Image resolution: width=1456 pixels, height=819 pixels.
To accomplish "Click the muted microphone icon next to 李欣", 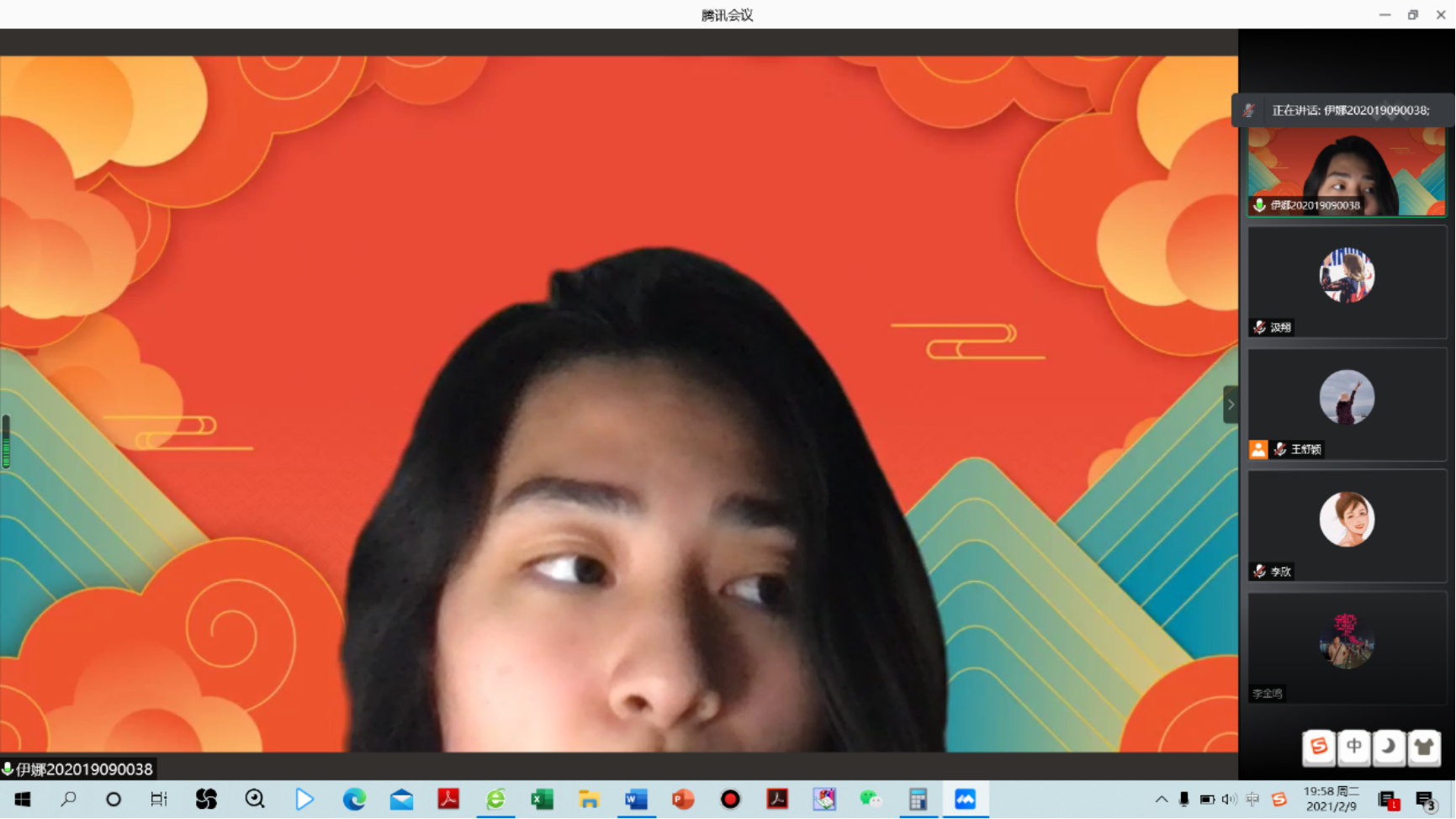I will 1259,571.
